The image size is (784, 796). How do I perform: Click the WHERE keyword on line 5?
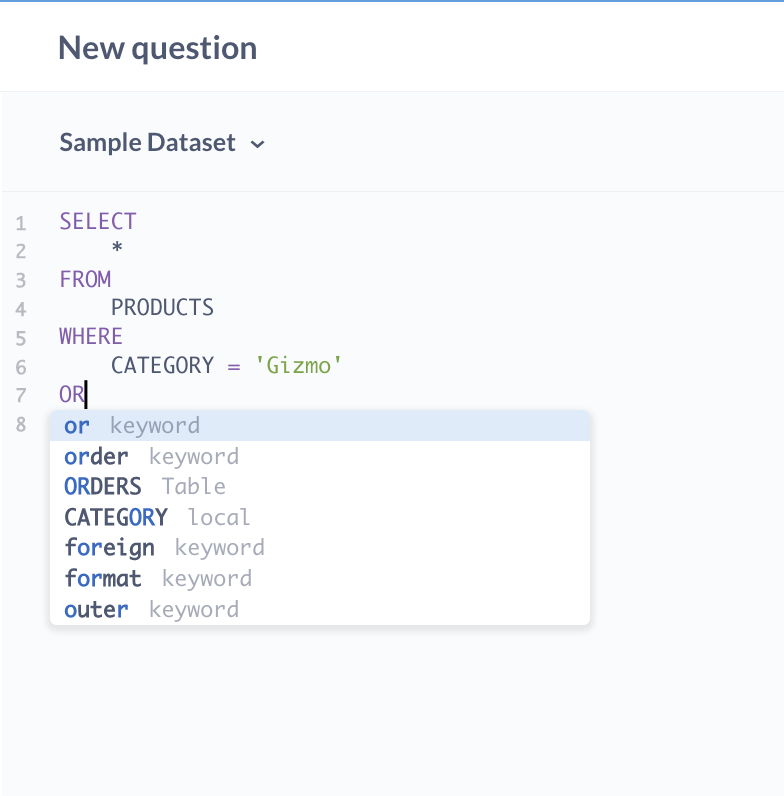coord(90,336)
